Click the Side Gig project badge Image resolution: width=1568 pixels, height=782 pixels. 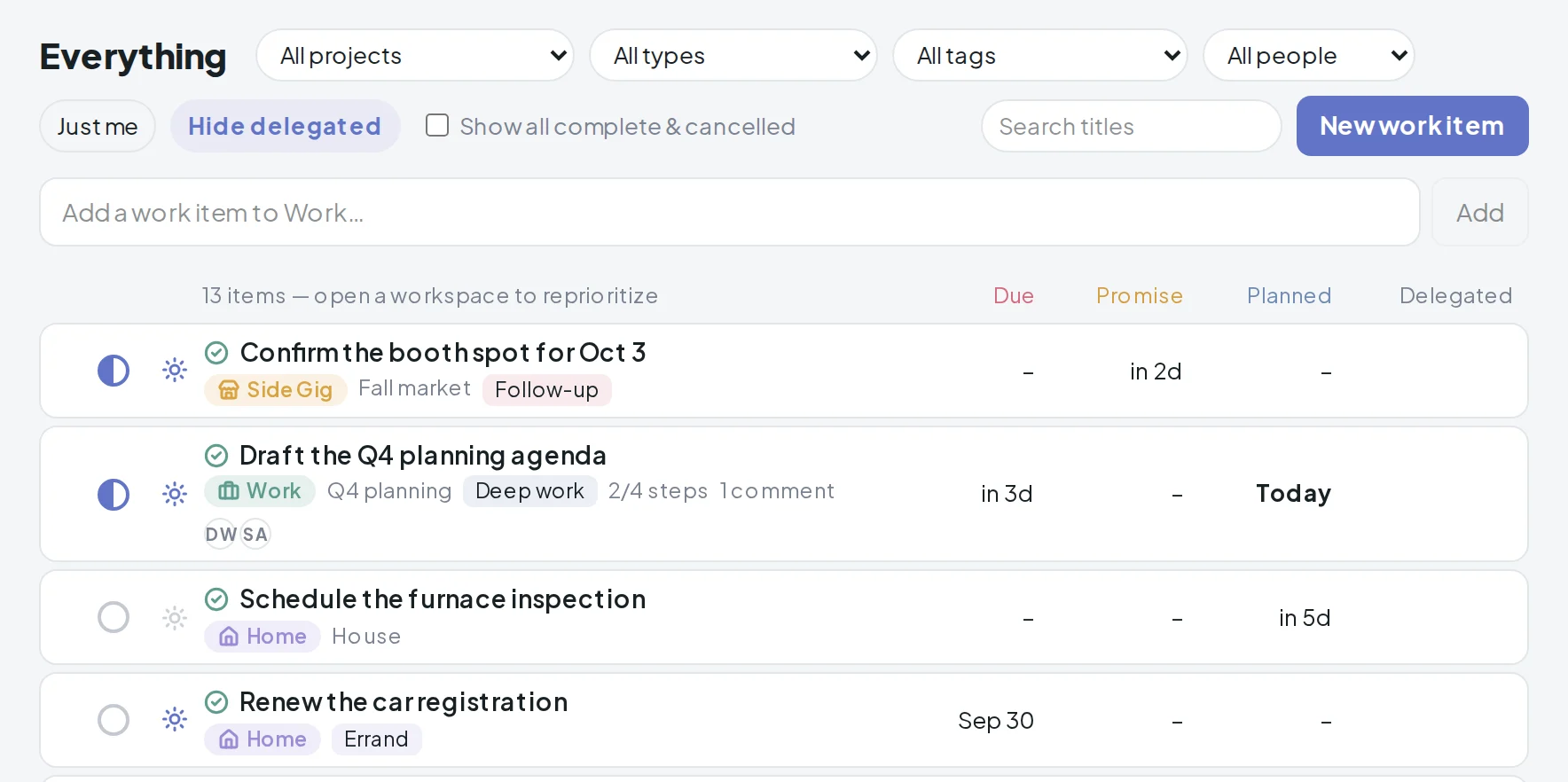tap(275, 389)
